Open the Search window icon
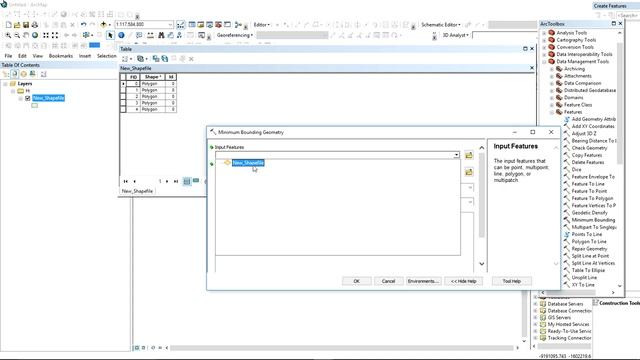 click(x=210, y=25)
